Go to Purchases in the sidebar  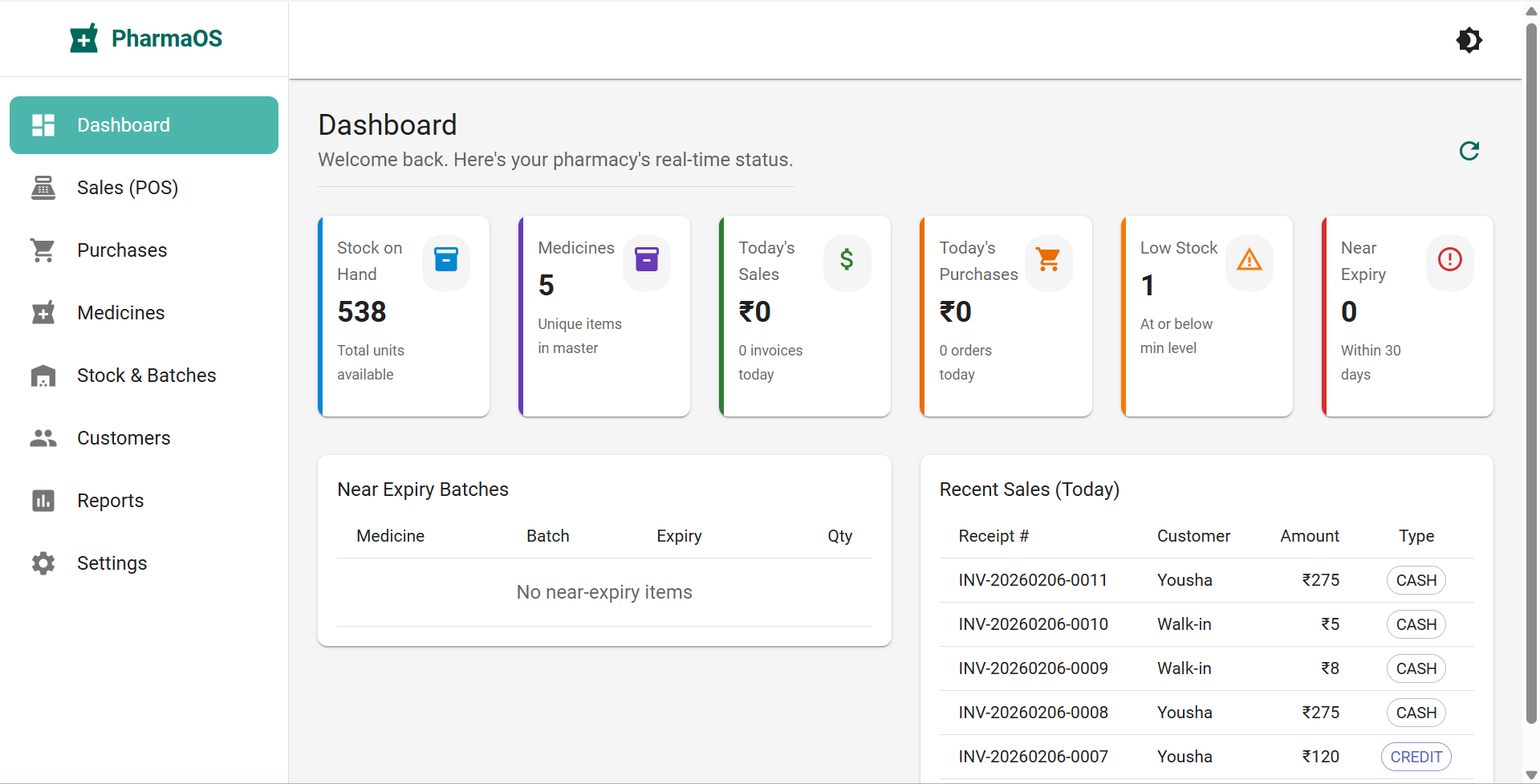coord(122,250)
